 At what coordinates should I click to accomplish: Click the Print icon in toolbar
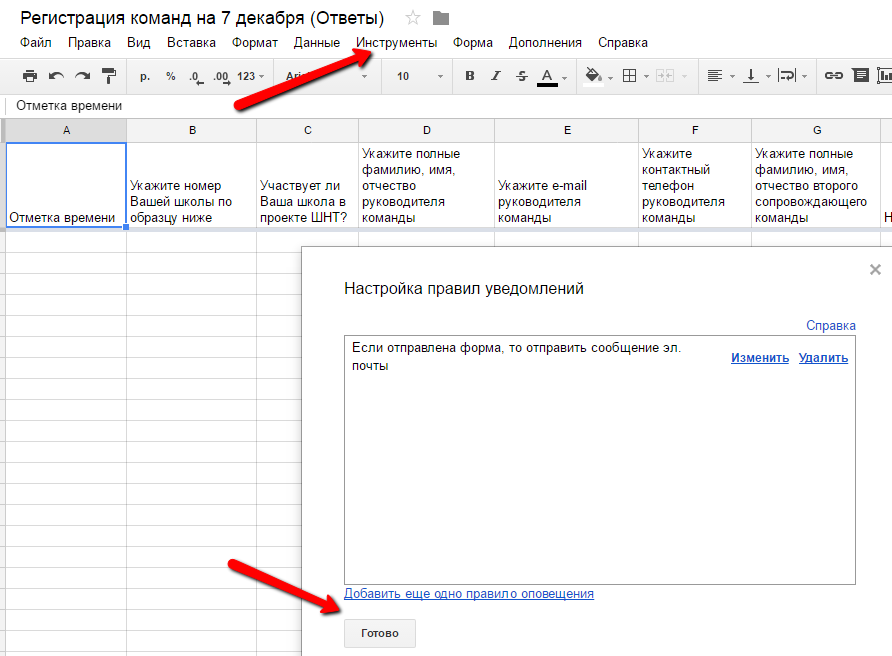tap(30, 76)
